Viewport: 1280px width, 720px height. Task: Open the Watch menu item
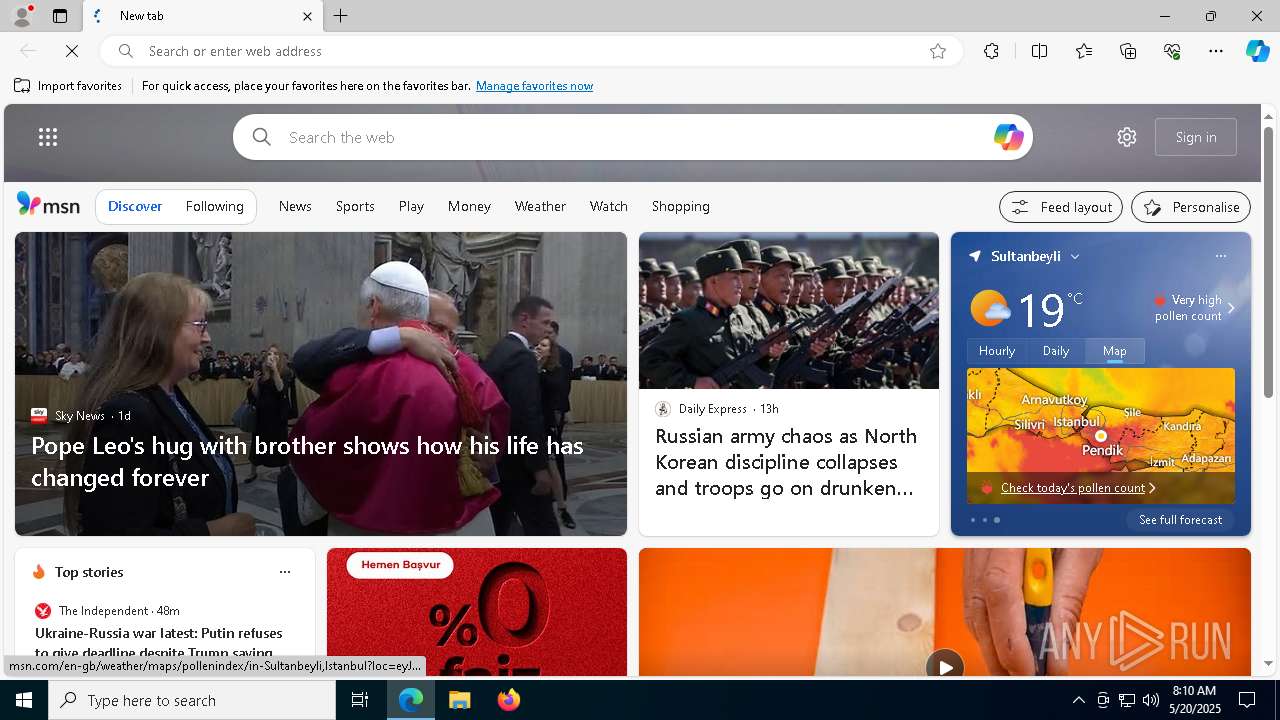click(608, 206)
